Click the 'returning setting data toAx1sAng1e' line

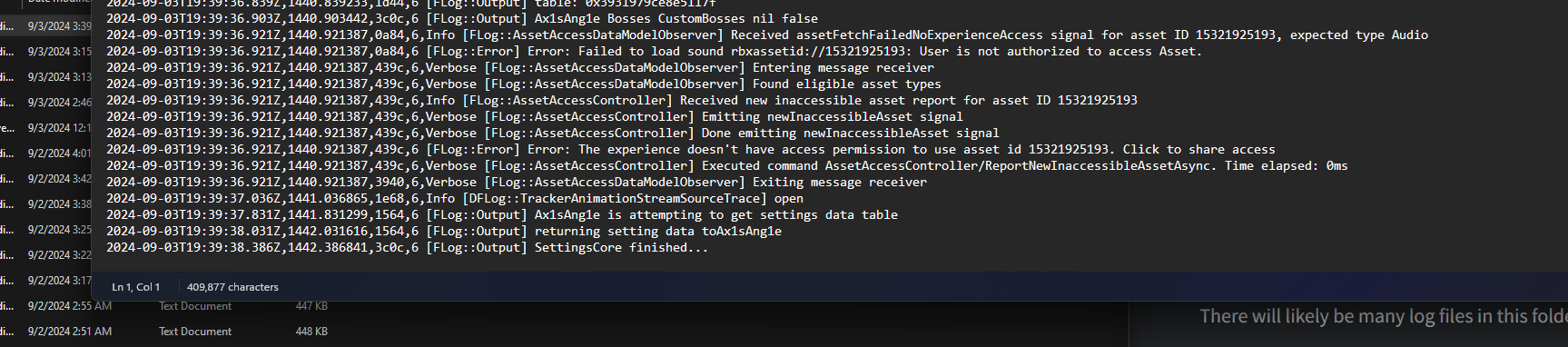click(443, 232)
